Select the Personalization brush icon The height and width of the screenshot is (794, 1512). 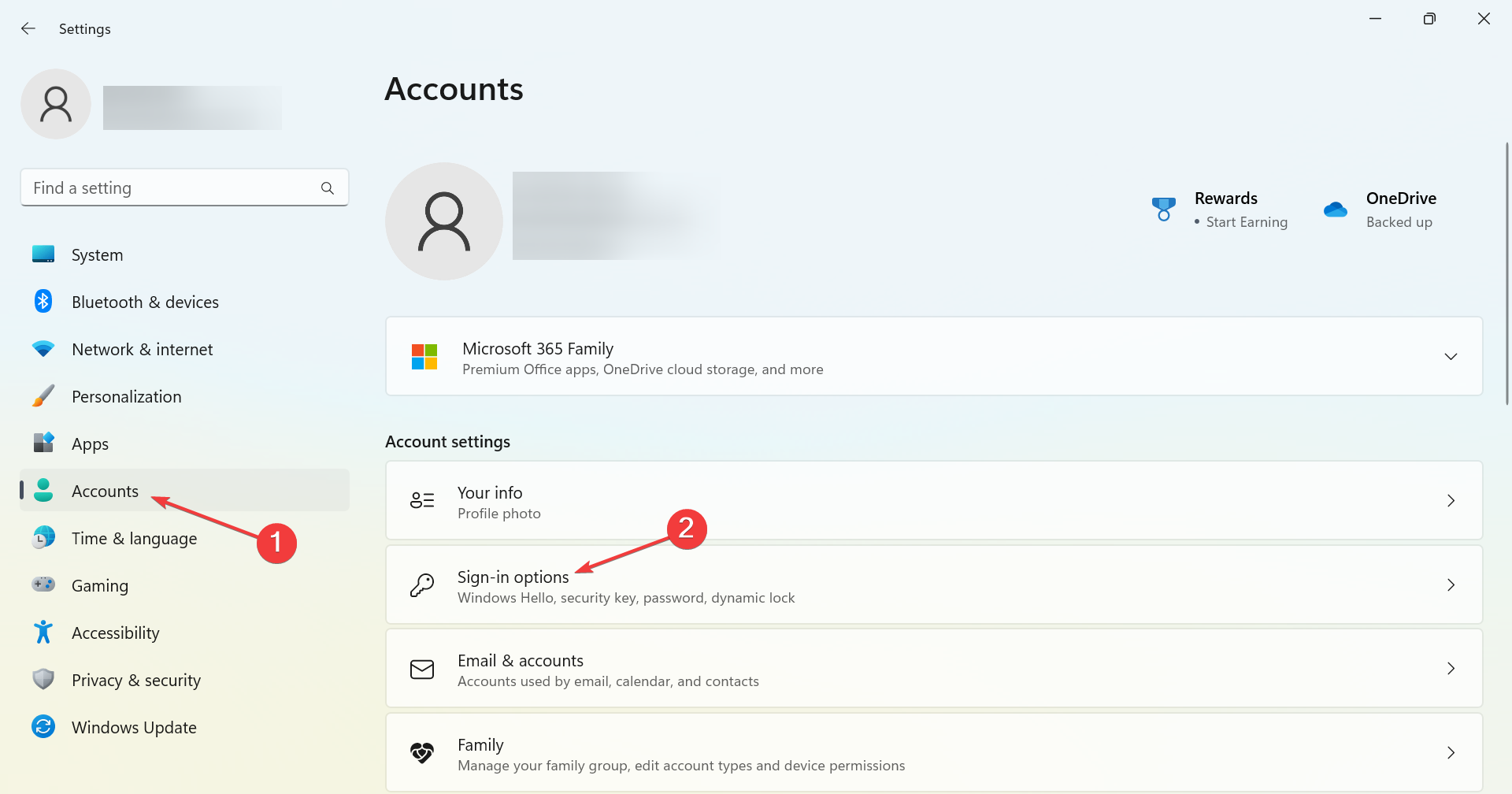coord(43,395)
